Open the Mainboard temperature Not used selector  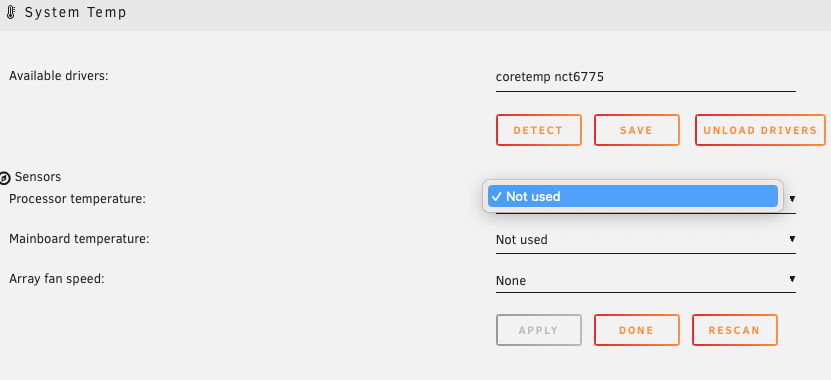[x=646, y=240]
